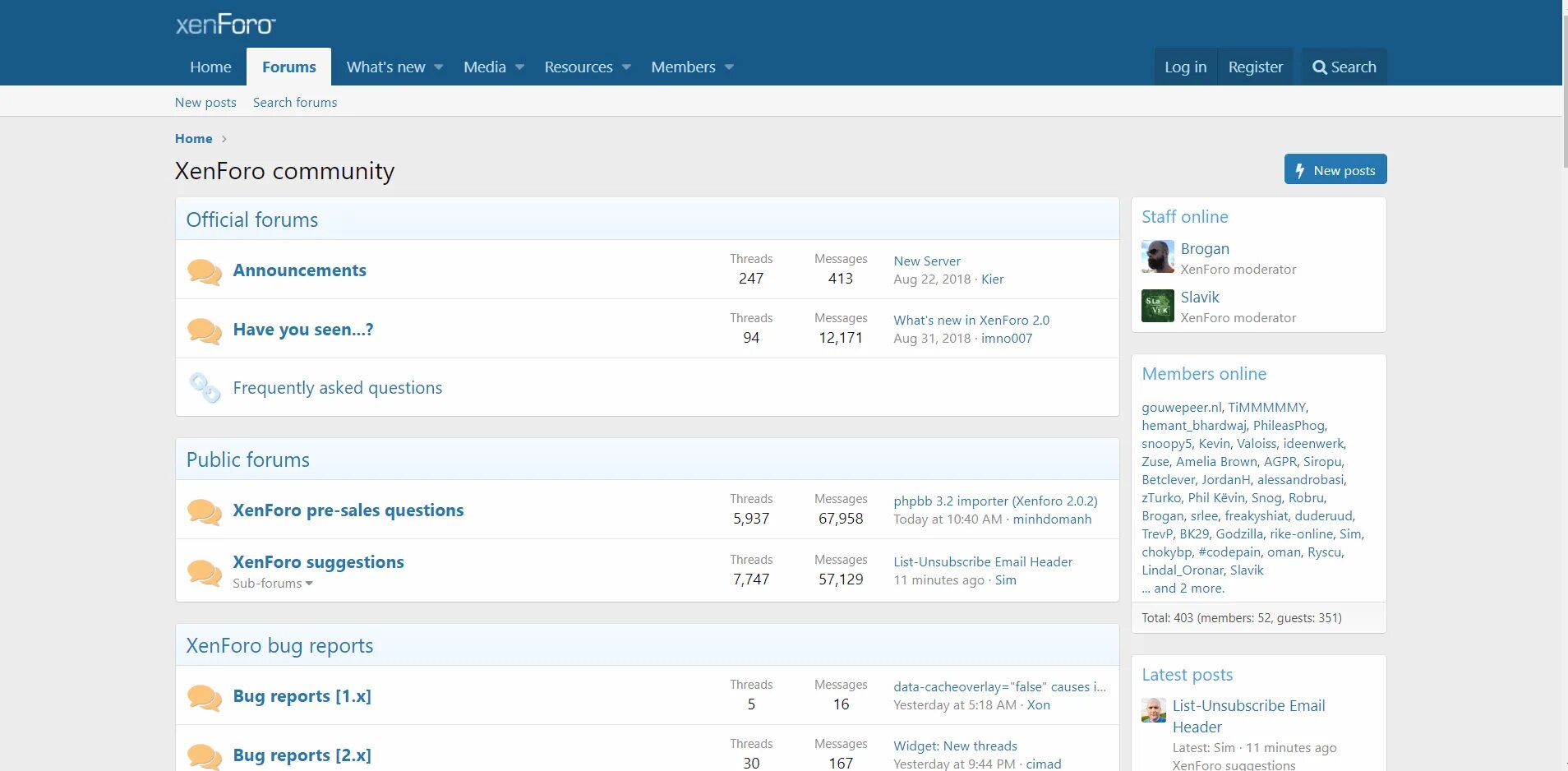Open Brogan's name in Staff online
The width and height of the screenshot is (1568, 771).
(1205, 248)
